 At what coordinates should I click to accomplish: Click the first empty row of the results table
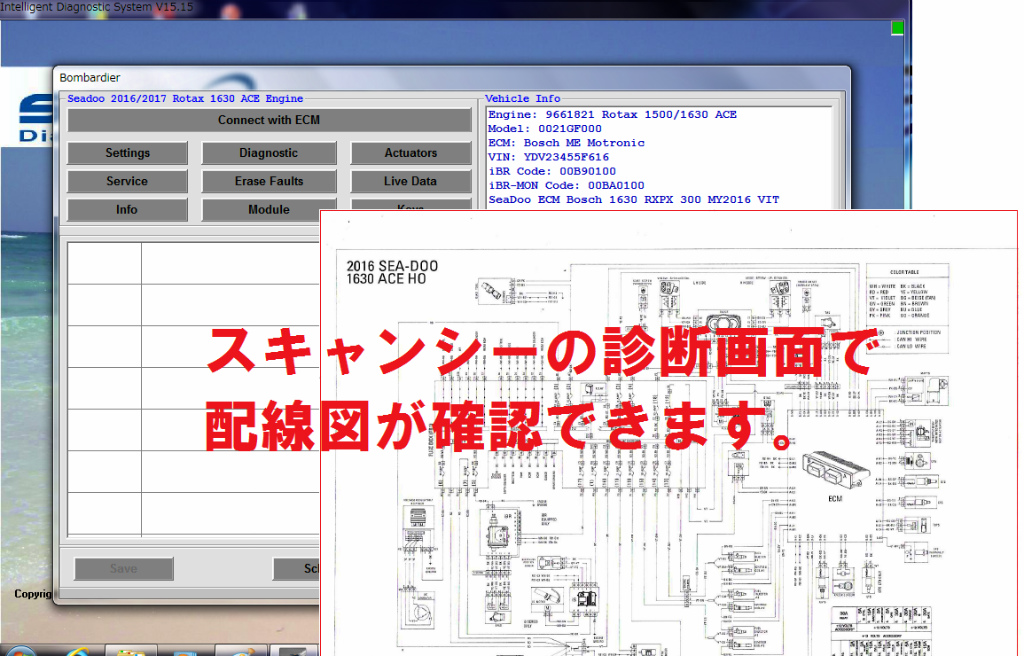(193, 263)
